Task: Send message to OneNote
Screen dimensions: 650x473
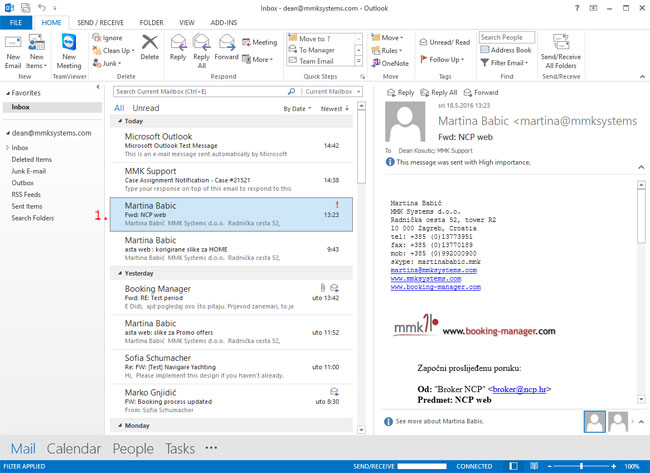Action: pos(390,63)
